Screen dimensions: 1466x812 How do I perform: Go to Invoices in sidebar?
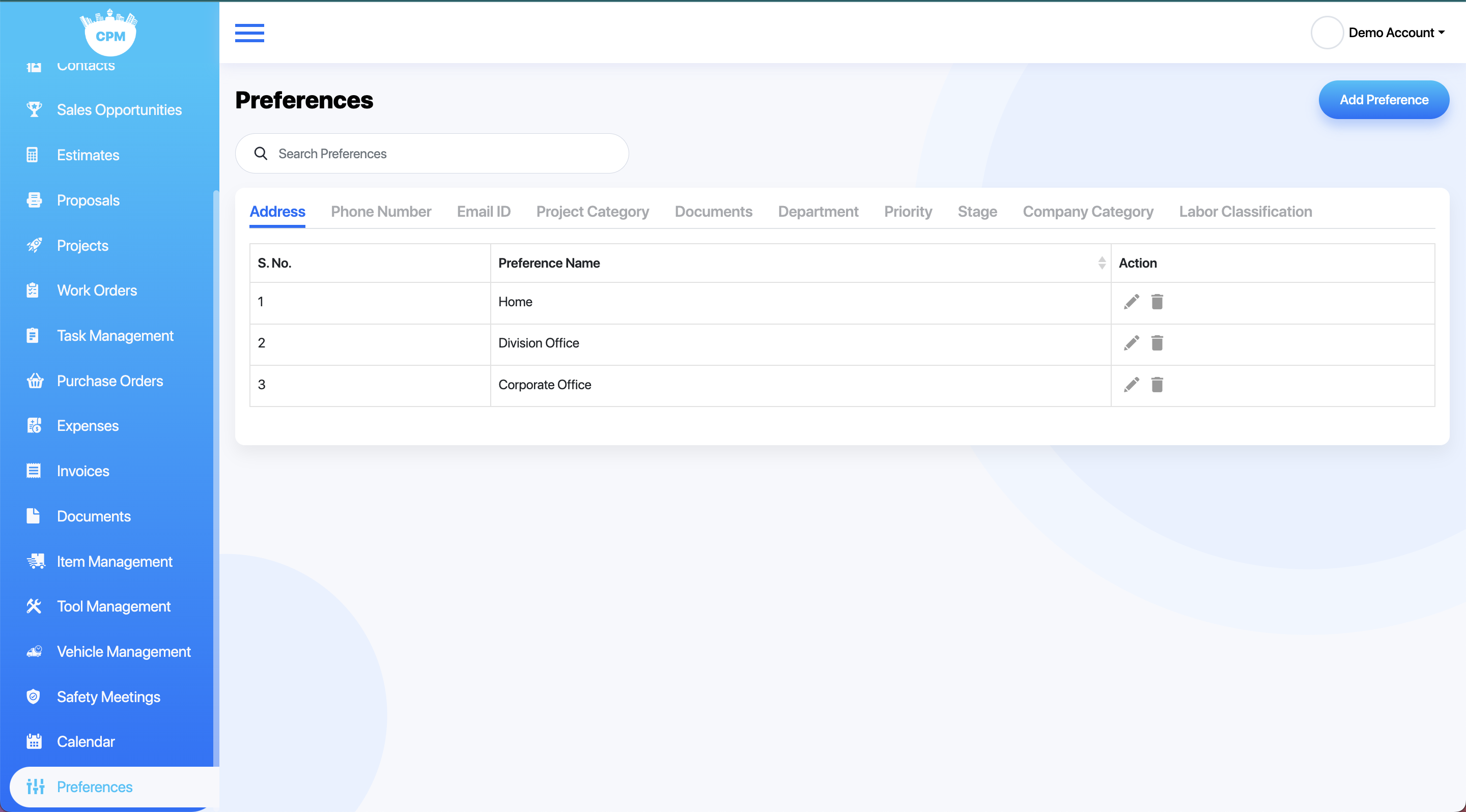click(82, 471)
